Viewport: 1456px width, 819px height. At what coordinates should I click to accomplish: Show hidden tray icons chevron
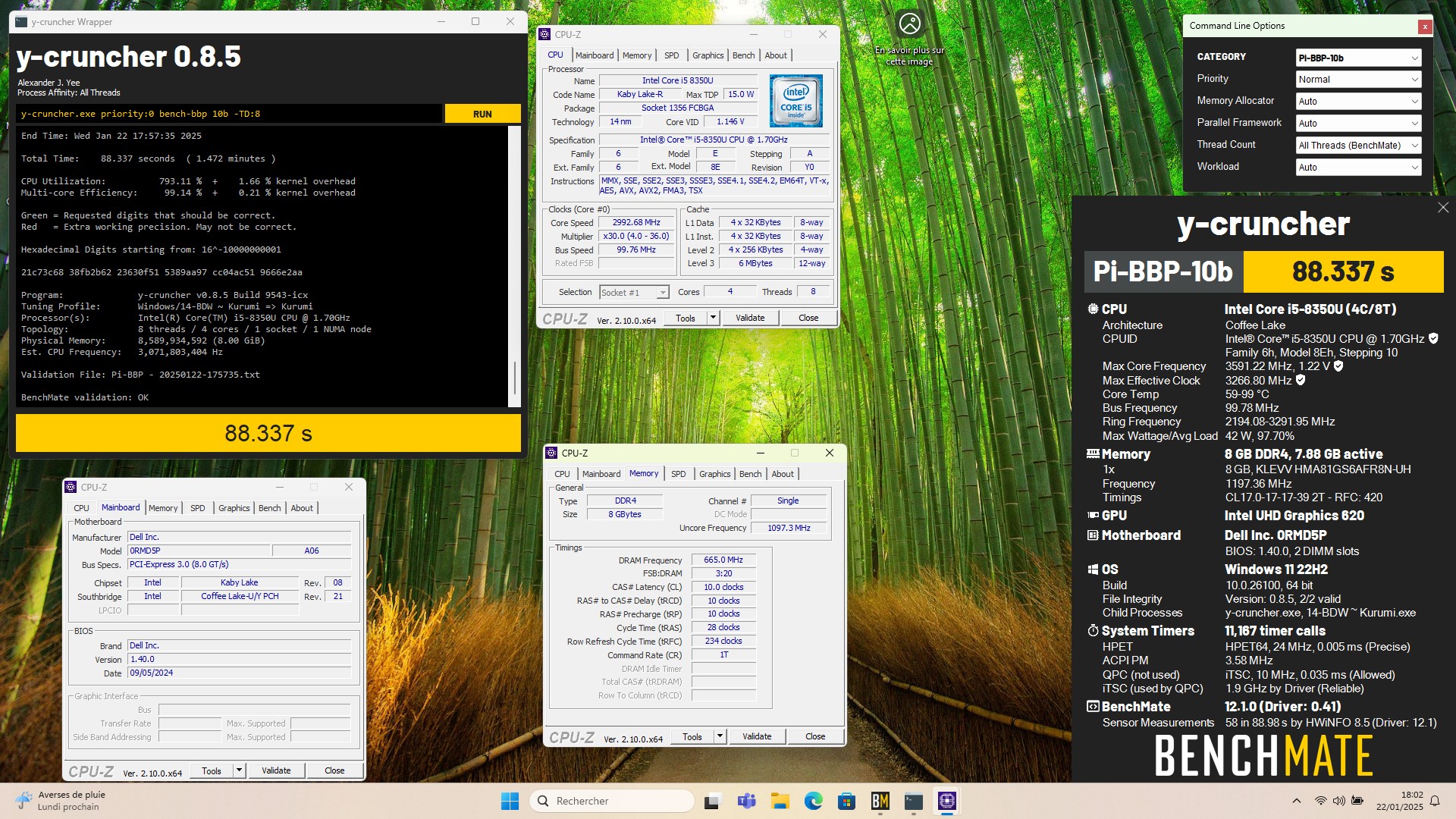point(1297,801)
